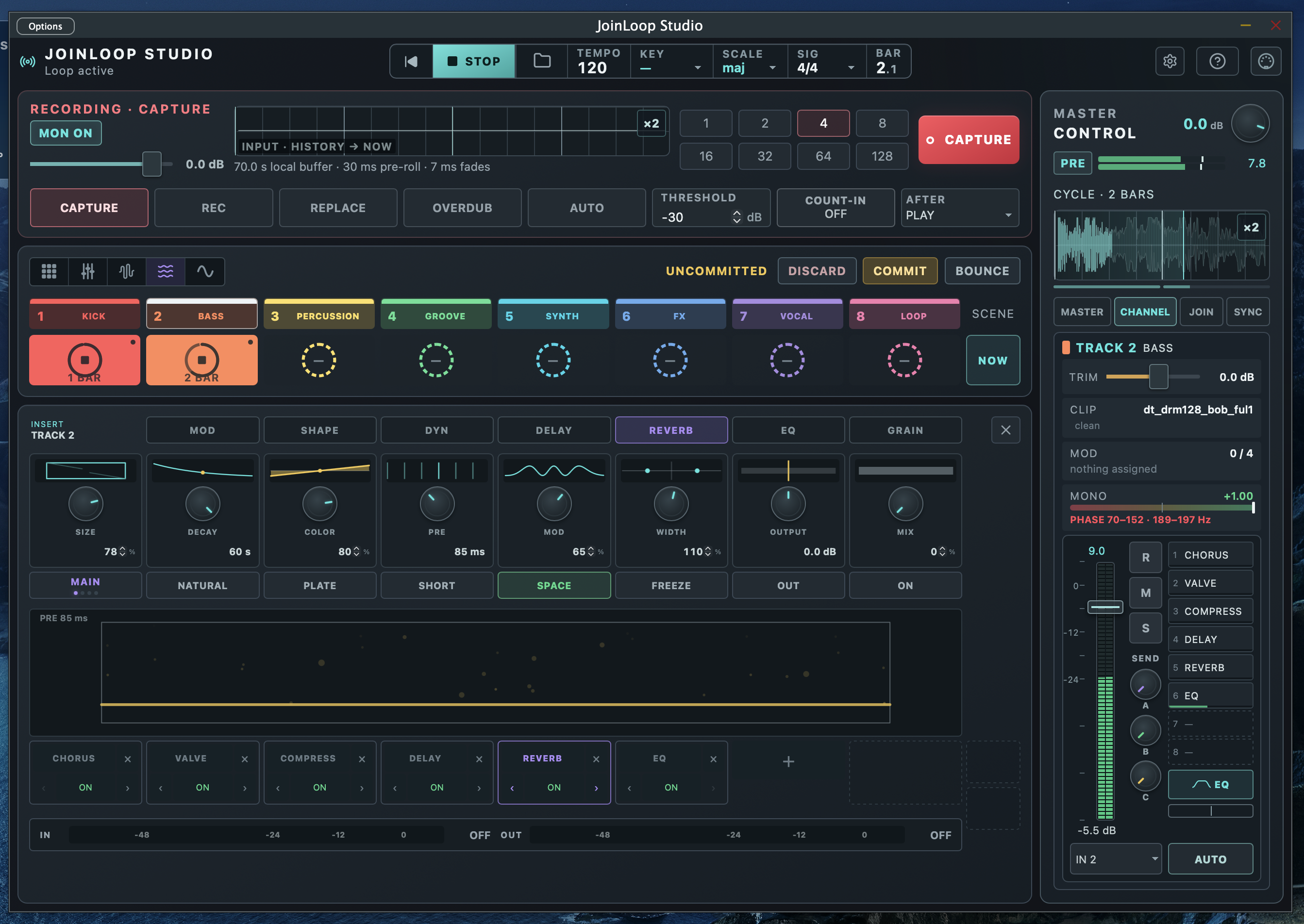Click the TRIM slider handle
1304x924 pixels.
click(1158, 377)
